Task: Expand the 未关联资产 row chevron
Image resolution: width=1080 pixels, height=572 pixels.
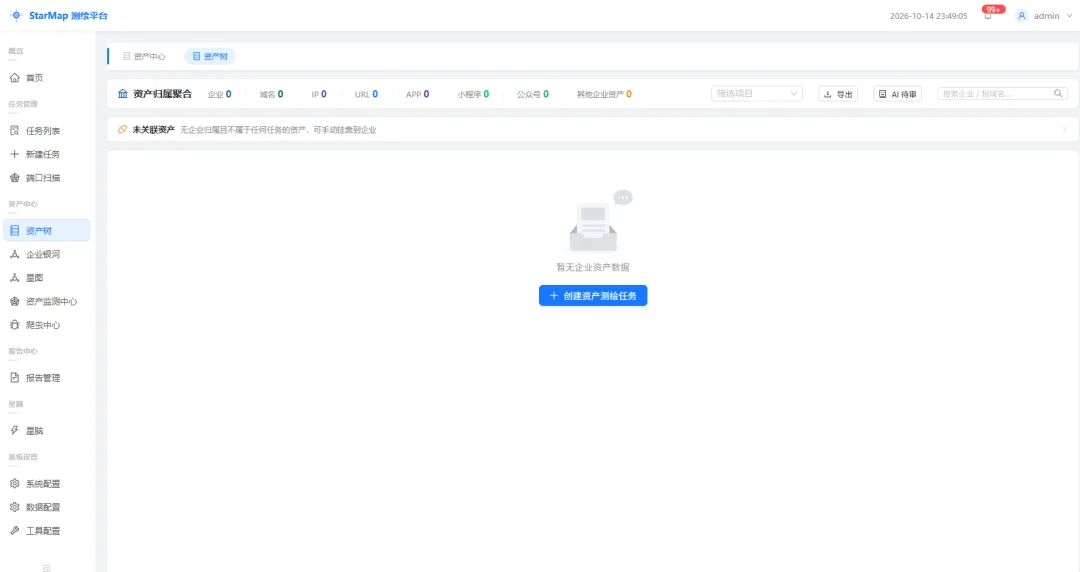Action: 1065,130
